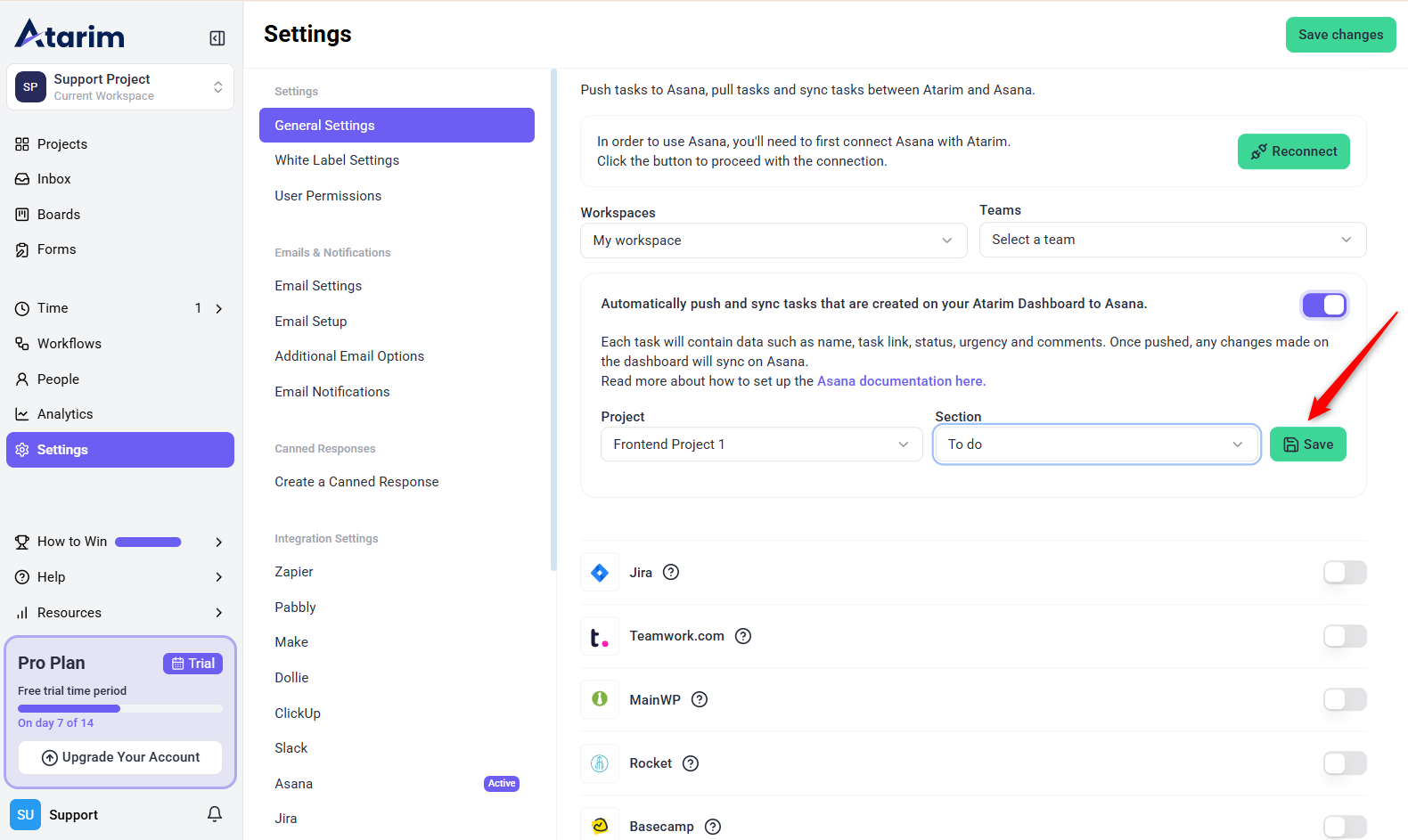Open the Workspaces dropdown
The height and width of the screenshot is (840, 1408).
[x=773, y=241]
